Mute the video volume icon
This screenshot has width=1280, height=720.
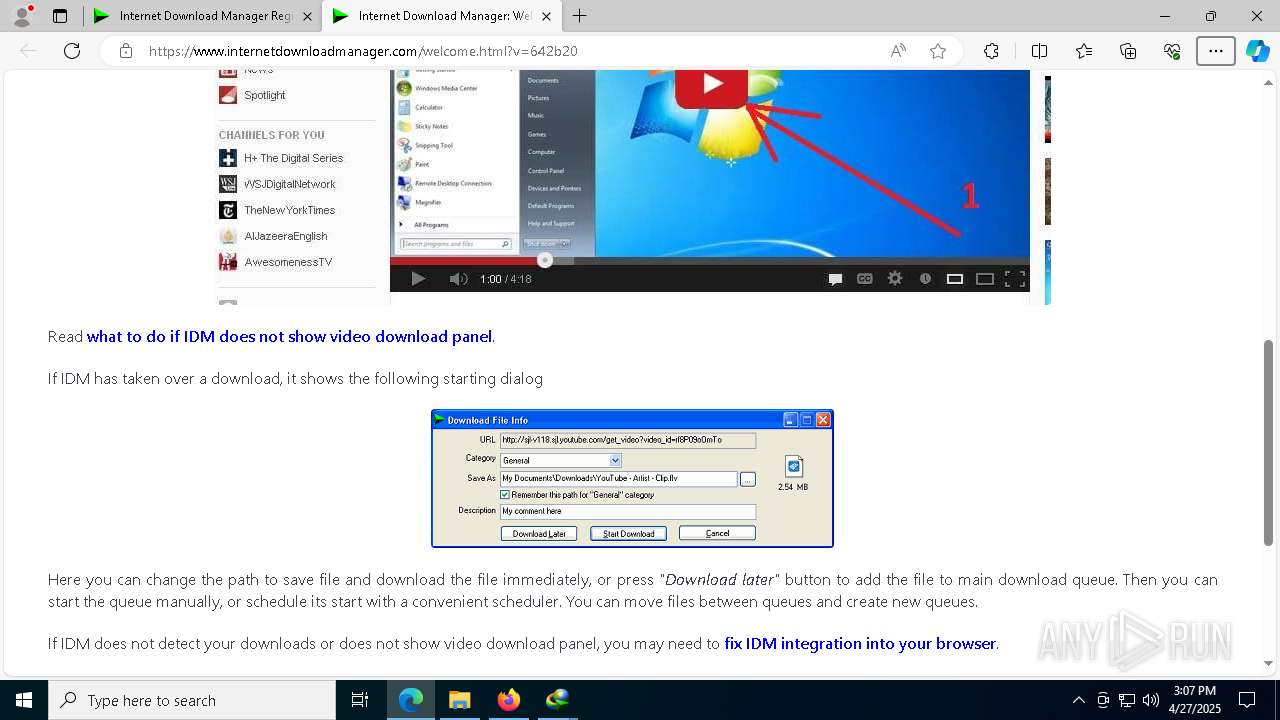tap(458, 279)
